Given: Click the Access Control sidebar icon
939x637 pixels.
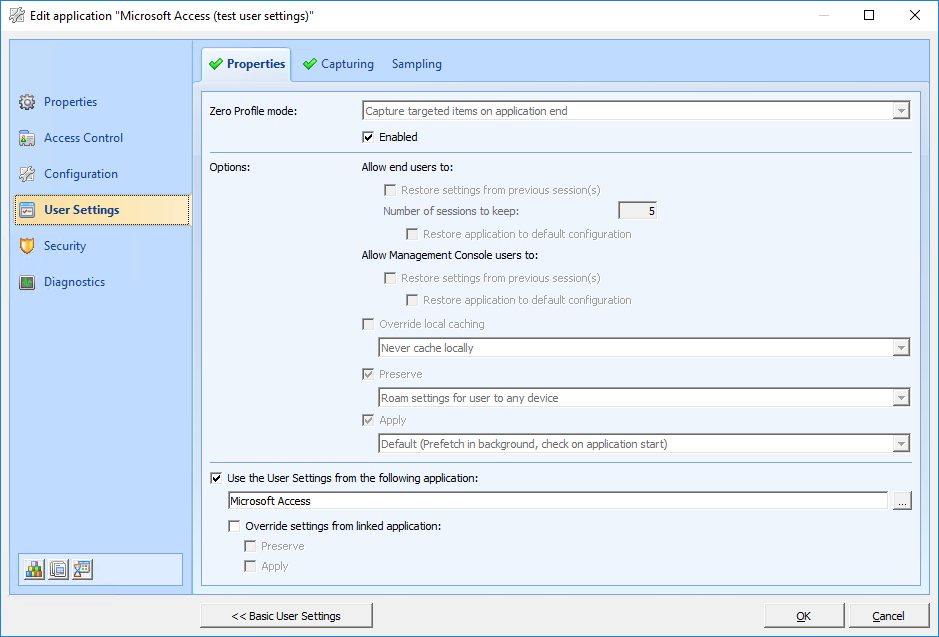Looking at the screenshot, I should click(27, 138).
